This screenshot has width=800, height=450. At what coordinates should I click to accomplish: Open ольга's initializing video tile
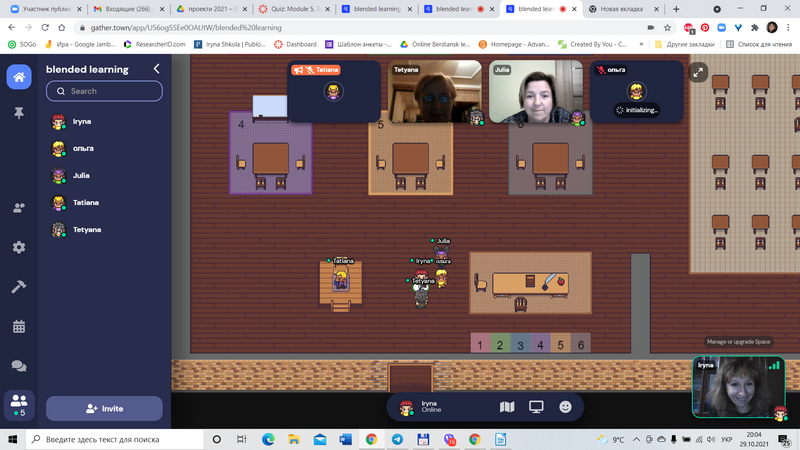click(x=637, y=92)
